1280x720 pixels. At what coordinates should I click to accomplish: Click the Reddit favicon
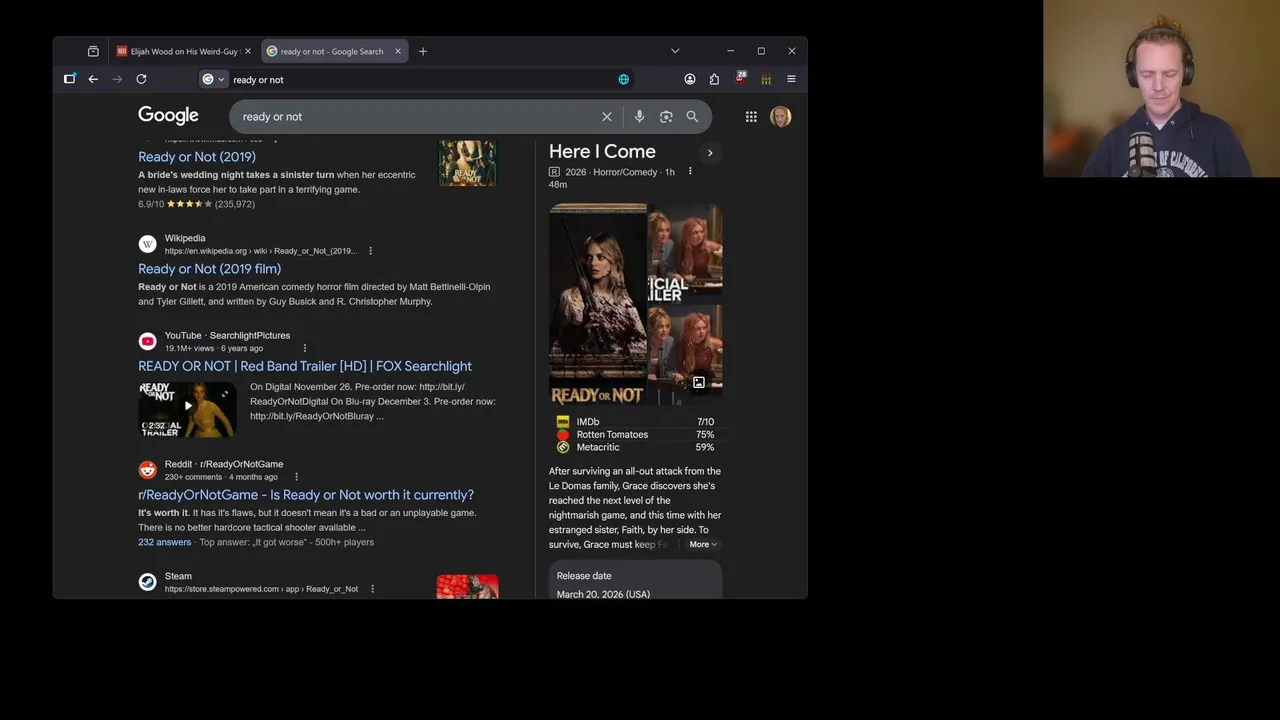pyautogui.click(x=147, y=470)
